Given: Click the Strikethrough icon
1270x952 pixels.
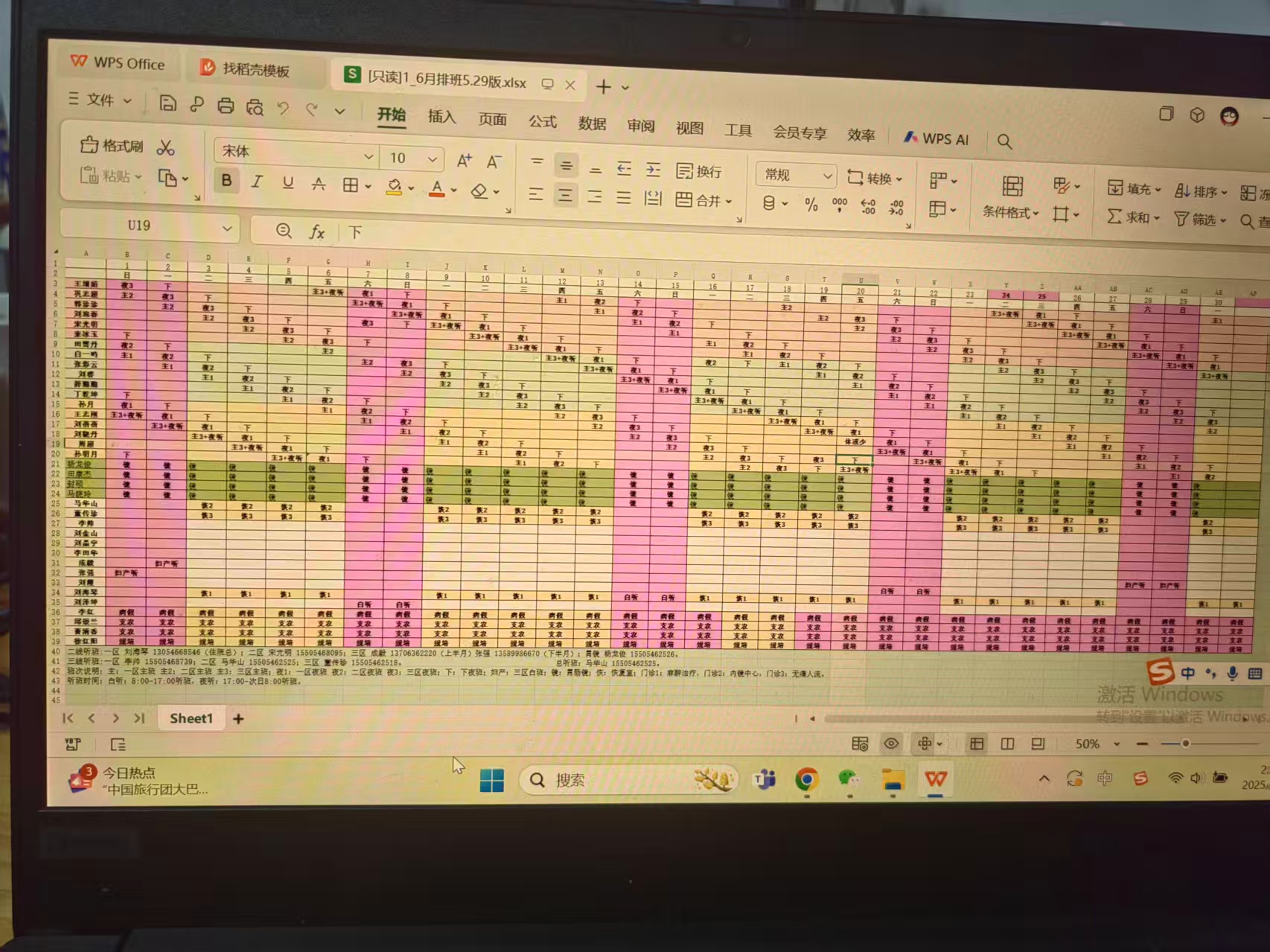Looking at the screenshot, I should [x=318, y=184].
